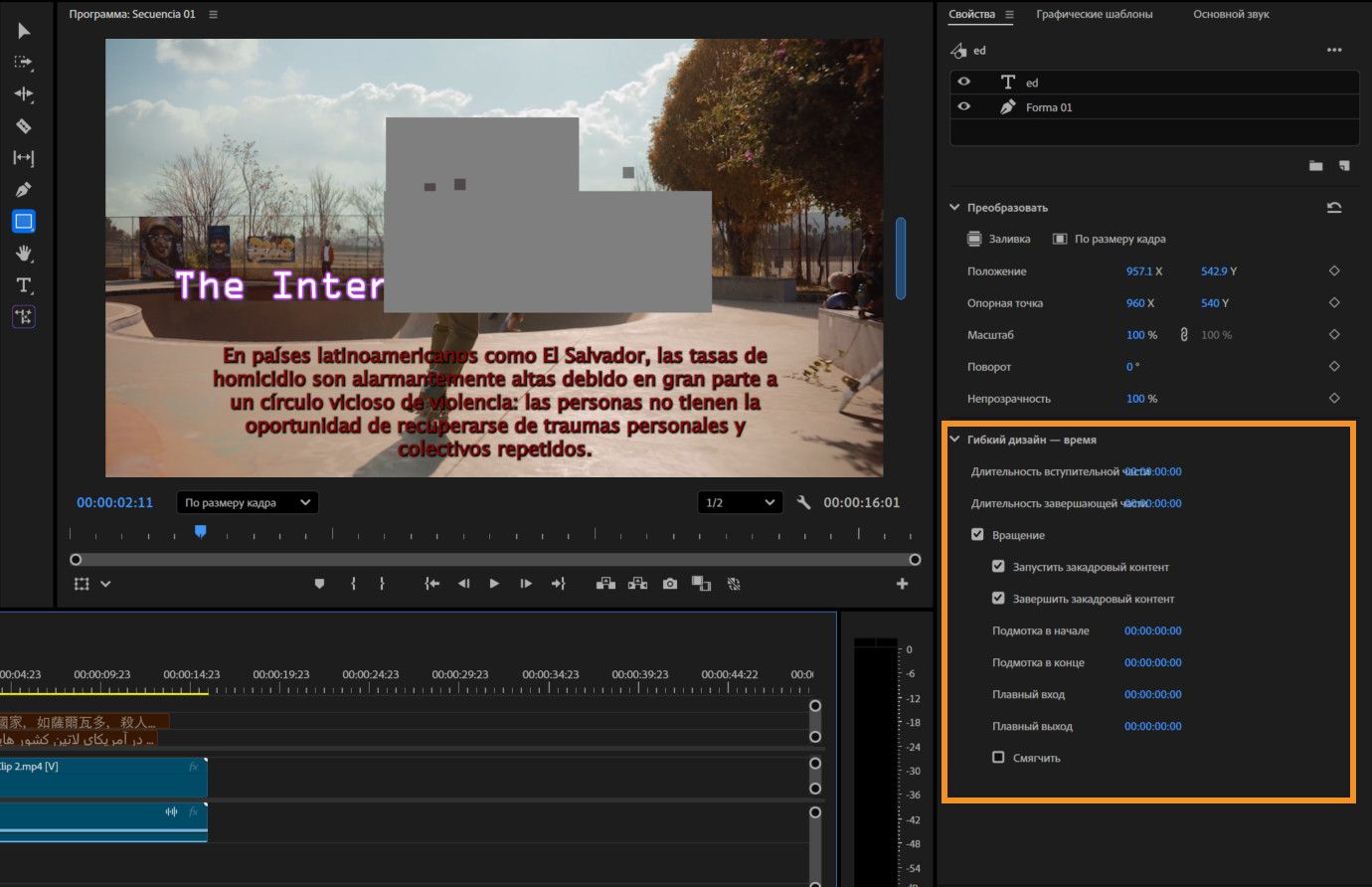Collapse the Гибкий дизайн — время section
Screen dimensions: 1372x887
coord(955,440)
